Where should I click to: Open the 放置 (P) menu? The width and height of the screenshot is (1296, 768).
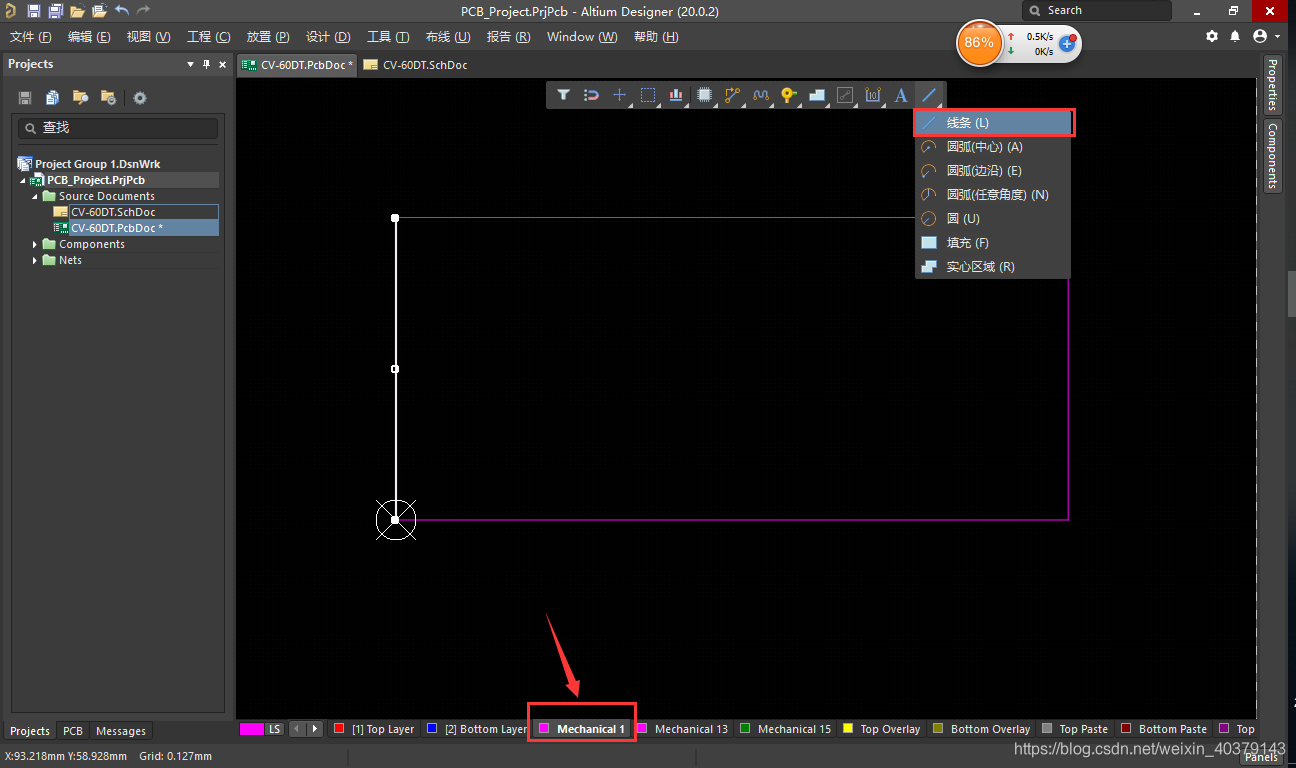coord(268,36)
